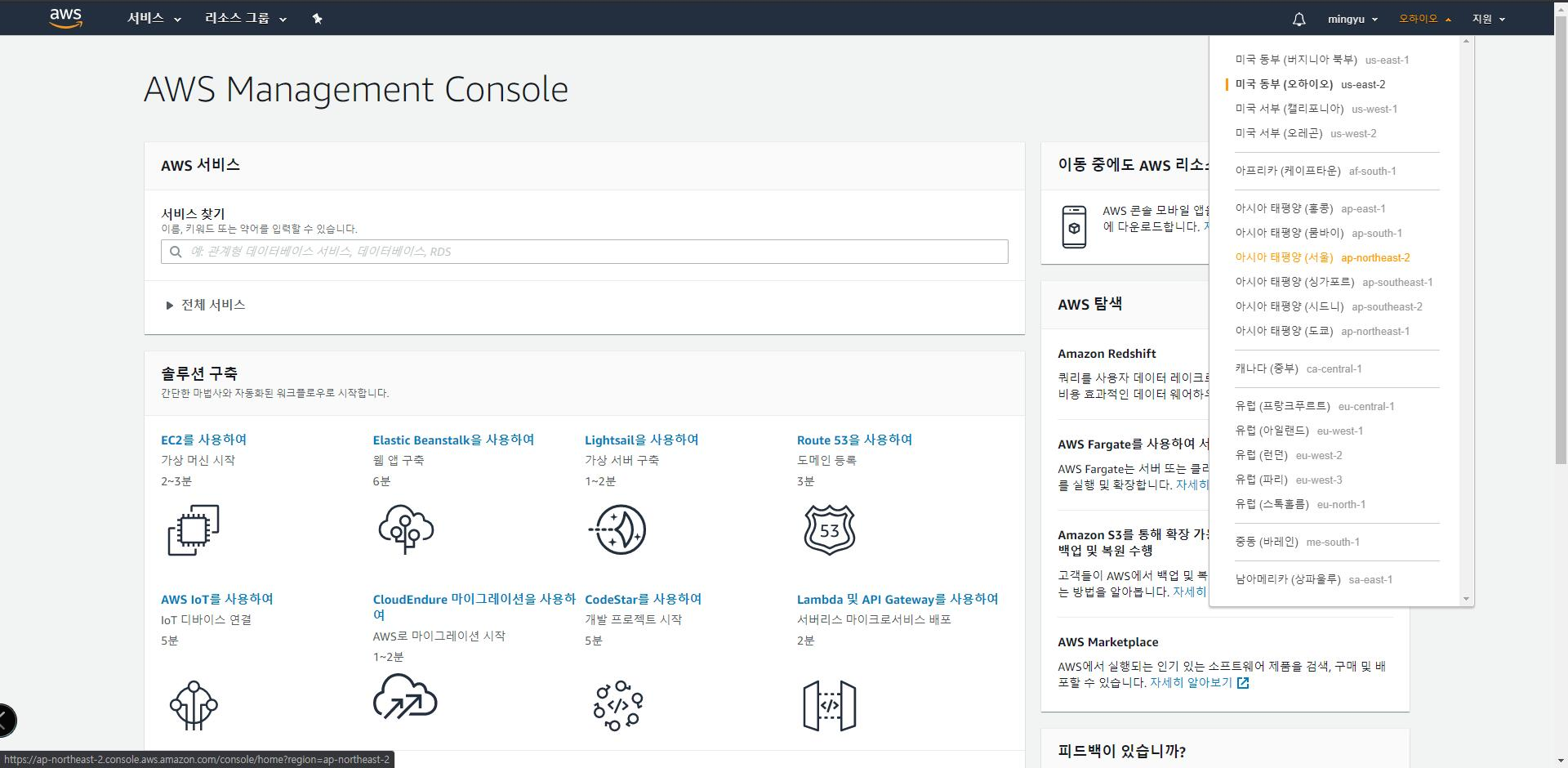This screenshot has width=1568, height=768.
Task: Select region 미국 동부 (오하이오) us-east-2
Action: tap(1310, 84)
